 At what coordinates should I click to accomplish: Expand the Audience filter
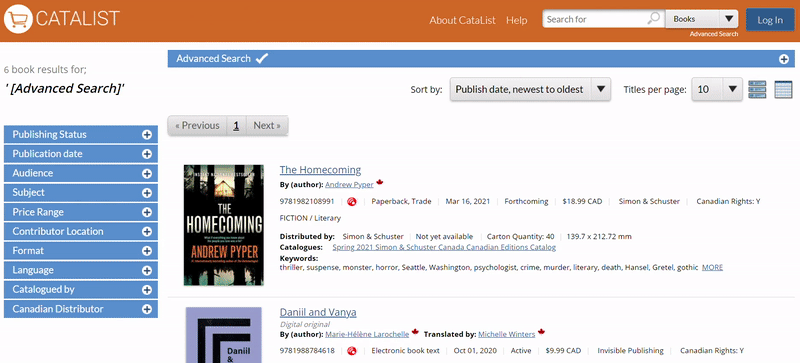(x=81, y=174)
